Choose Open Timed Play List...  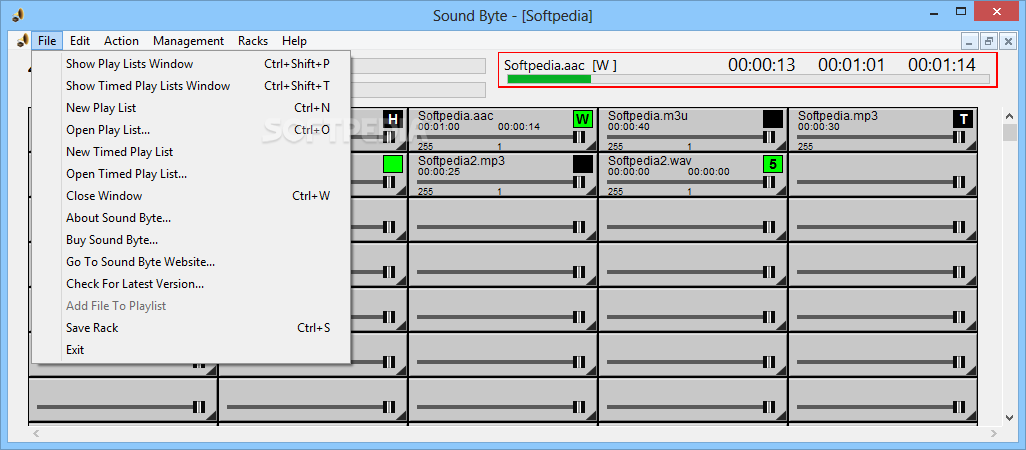point(191,174)
